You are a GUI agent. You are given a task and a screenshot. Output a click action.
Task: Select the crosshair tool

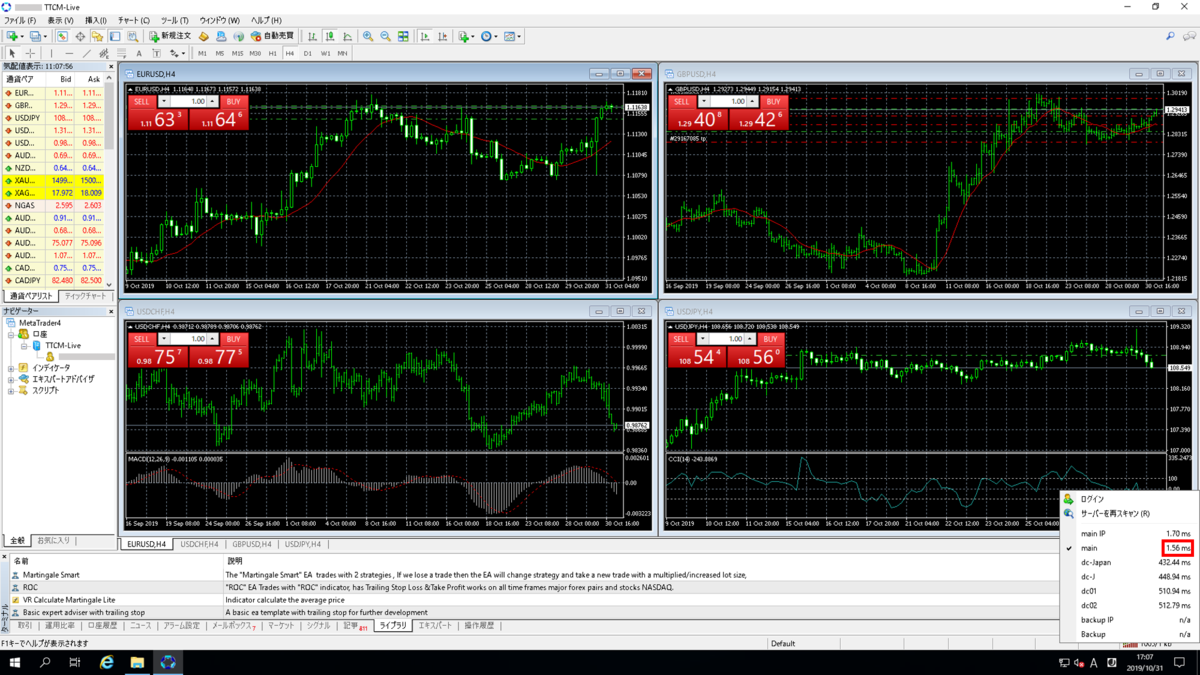[30, 53]
